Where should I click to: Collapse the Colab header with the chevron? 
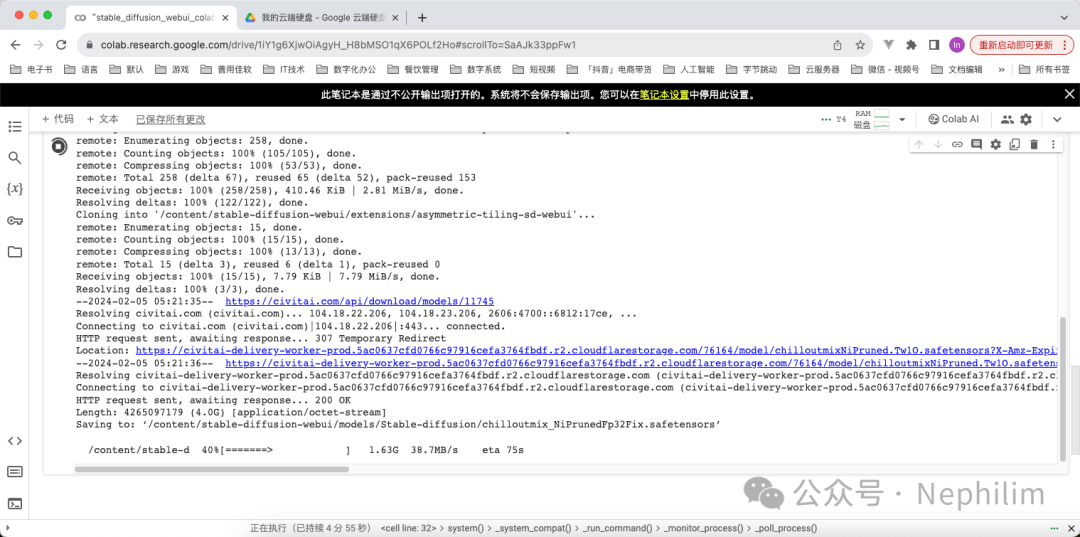pos(1057,120)
